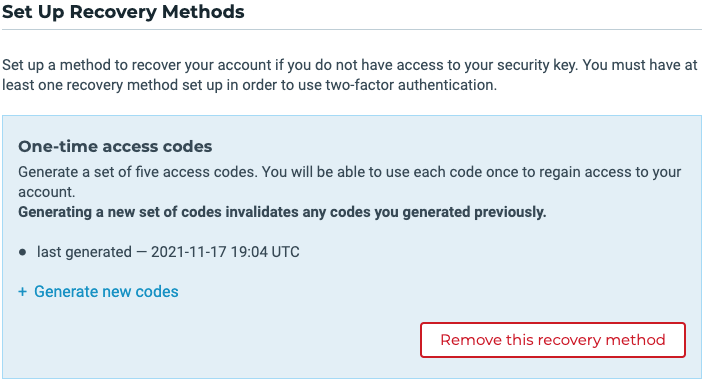
Task: Select the 2021-11-17 date text
Action: (189, 252)
